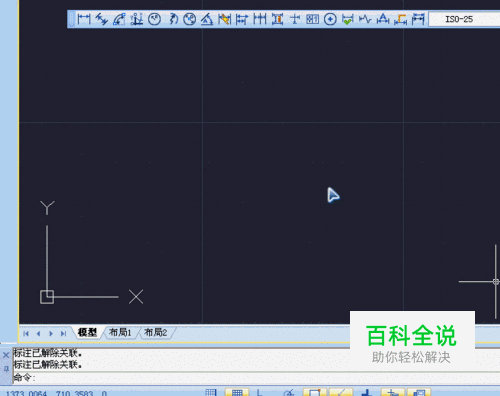
Task: Jump to the first layout tab arrow
Action: click(26, 333)
